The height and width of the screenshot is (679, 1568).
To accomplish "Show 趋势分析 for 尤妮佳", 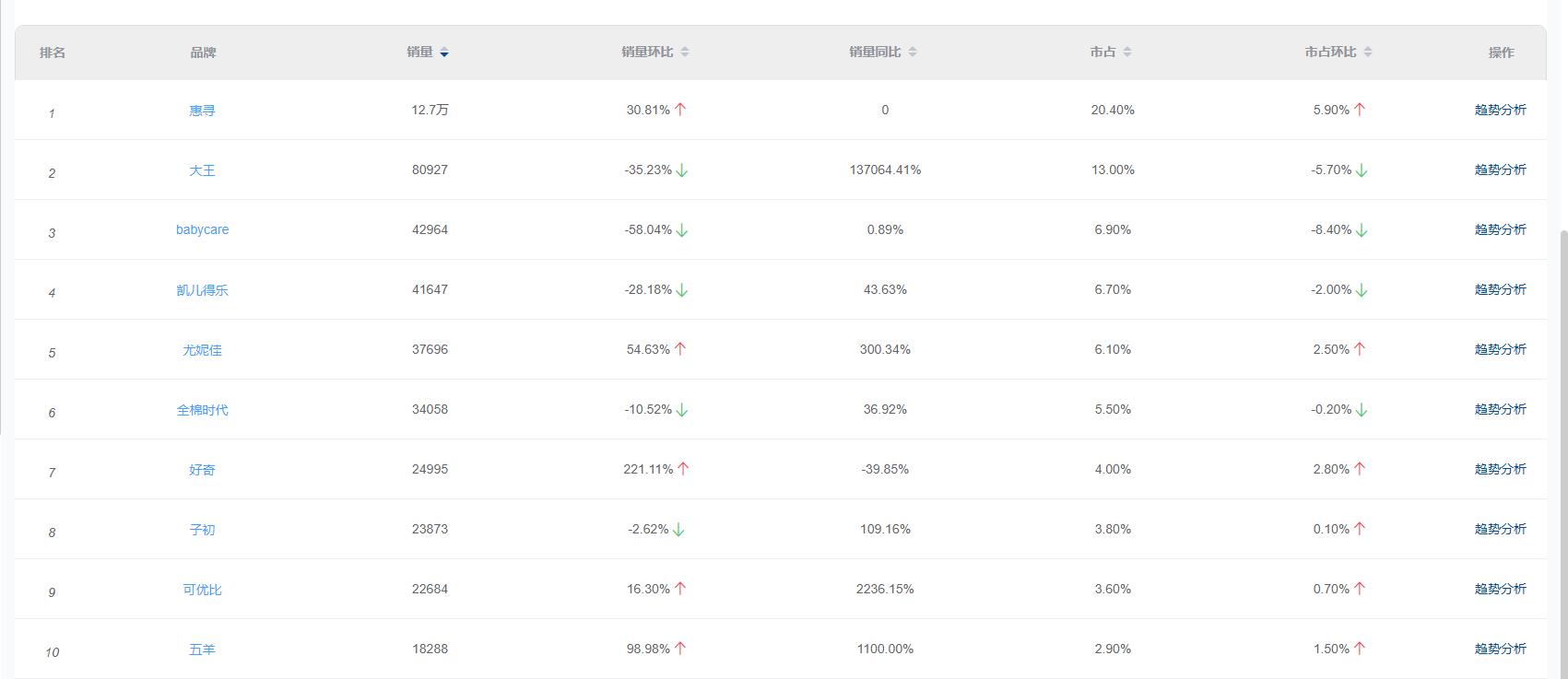I will tap(1500, 349).
